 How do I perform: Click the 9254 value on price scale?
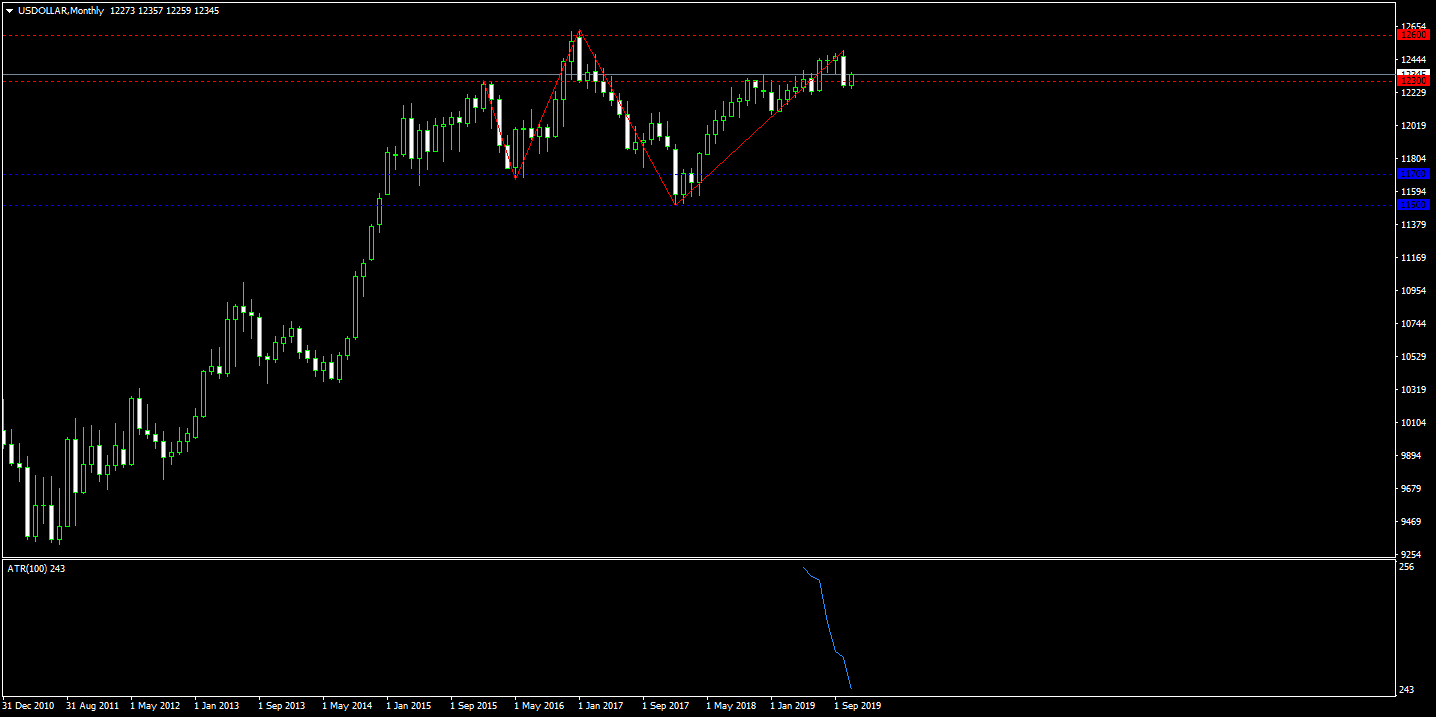coord(1411,554)
